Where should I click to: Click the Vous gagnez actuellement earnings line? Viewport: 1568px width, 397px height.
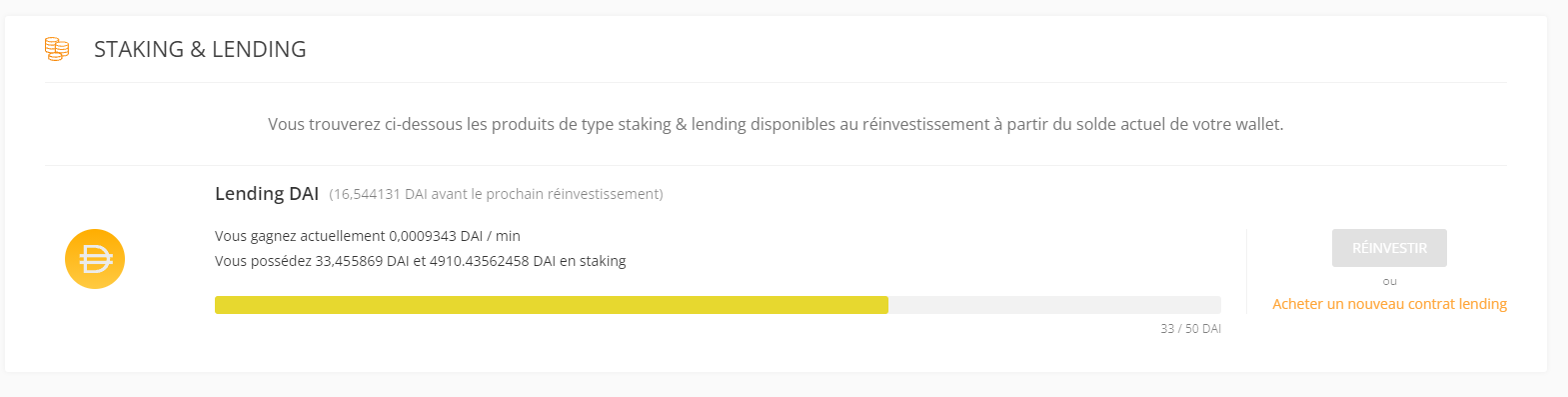coord(368,236)
